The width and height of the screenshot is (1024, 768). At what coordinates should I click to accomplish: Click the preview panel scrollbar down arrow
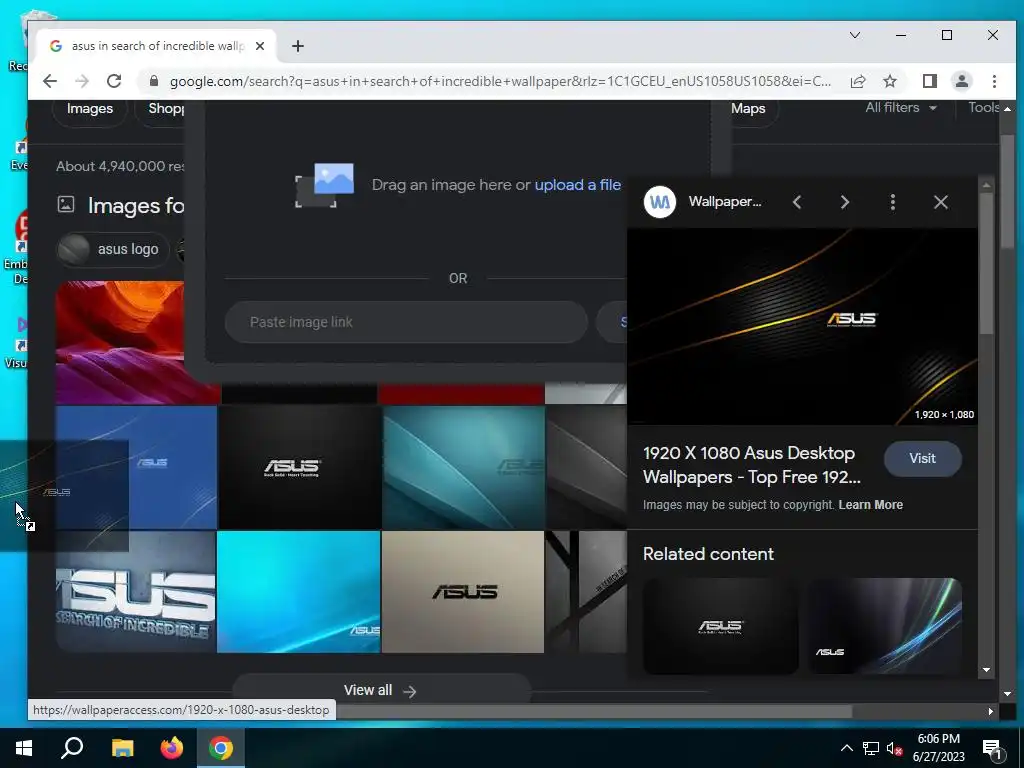(x=986, y=670)
